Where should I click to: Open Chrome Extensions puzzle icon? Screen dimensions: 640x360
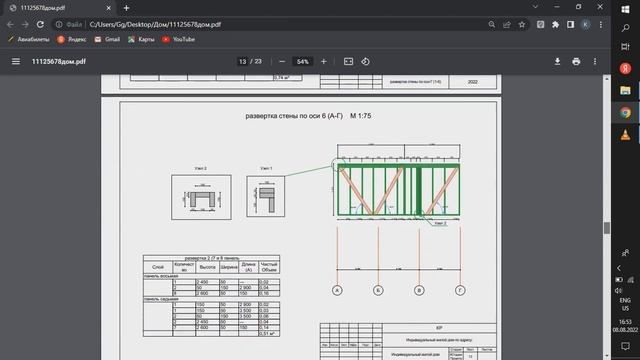[x=555, y=24]
